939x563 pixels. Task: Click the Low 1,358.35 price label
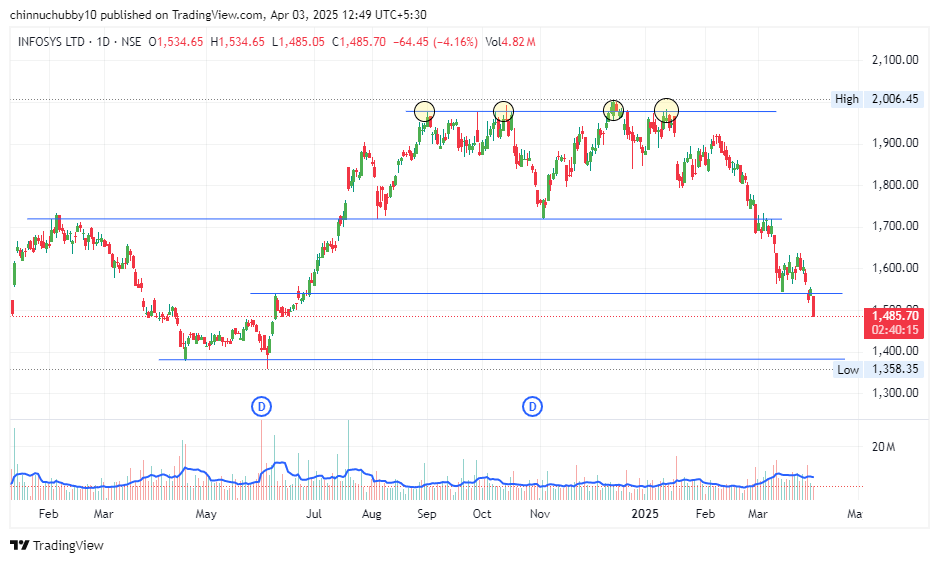pyautogui.click(x=879, y=370)
